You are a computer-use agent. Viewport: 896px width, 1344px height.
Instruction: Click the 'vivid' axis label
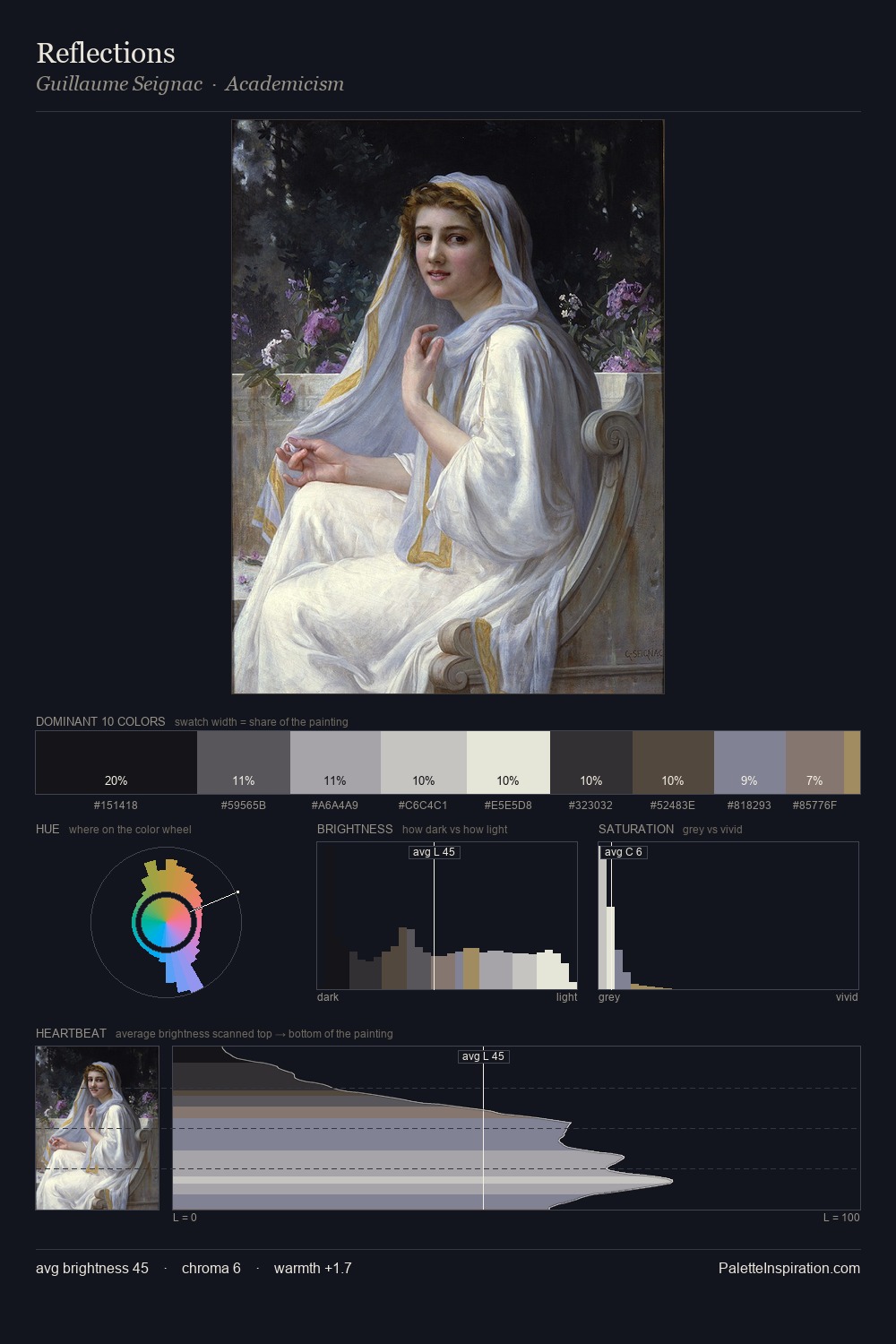847,997
